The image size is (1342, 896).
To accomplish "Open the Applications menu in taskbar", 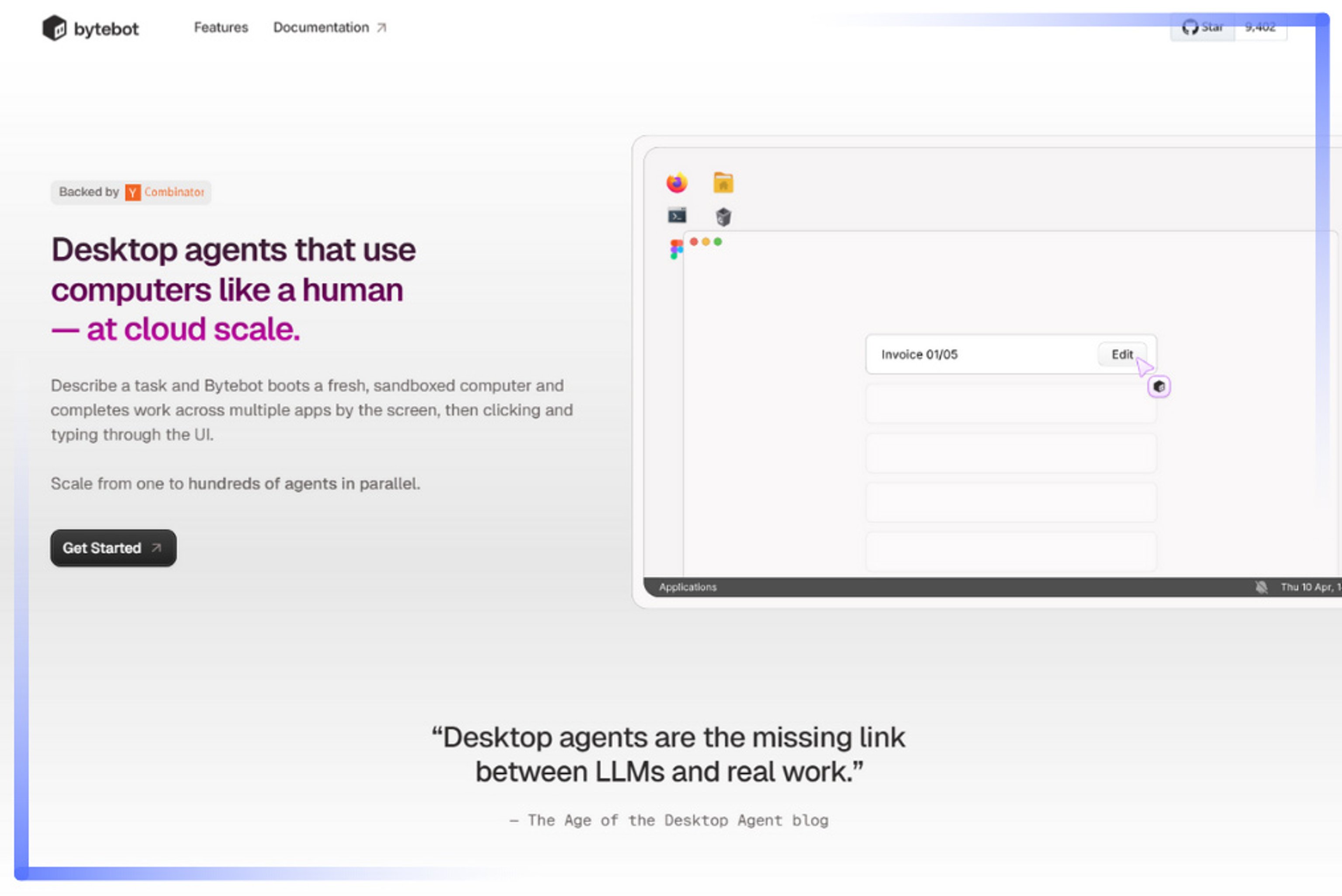I will [x=688, y=587].
